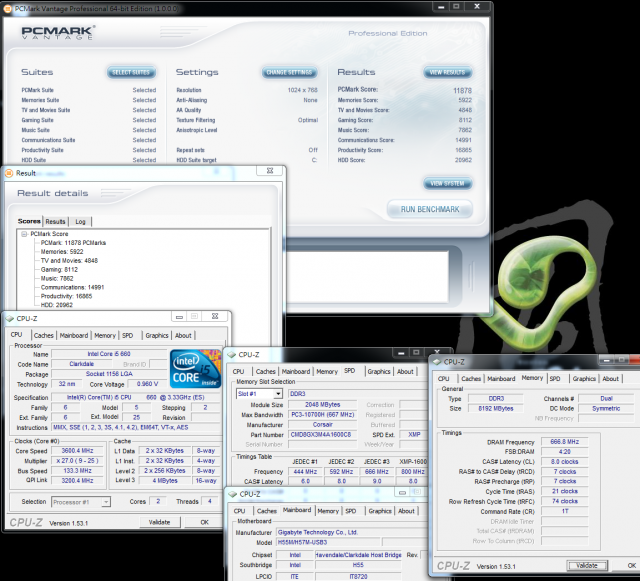This screenshot has width=640, height=581.
Task: Open Caches tab in CPU-Z CPU window
Action: click(44, 335)
